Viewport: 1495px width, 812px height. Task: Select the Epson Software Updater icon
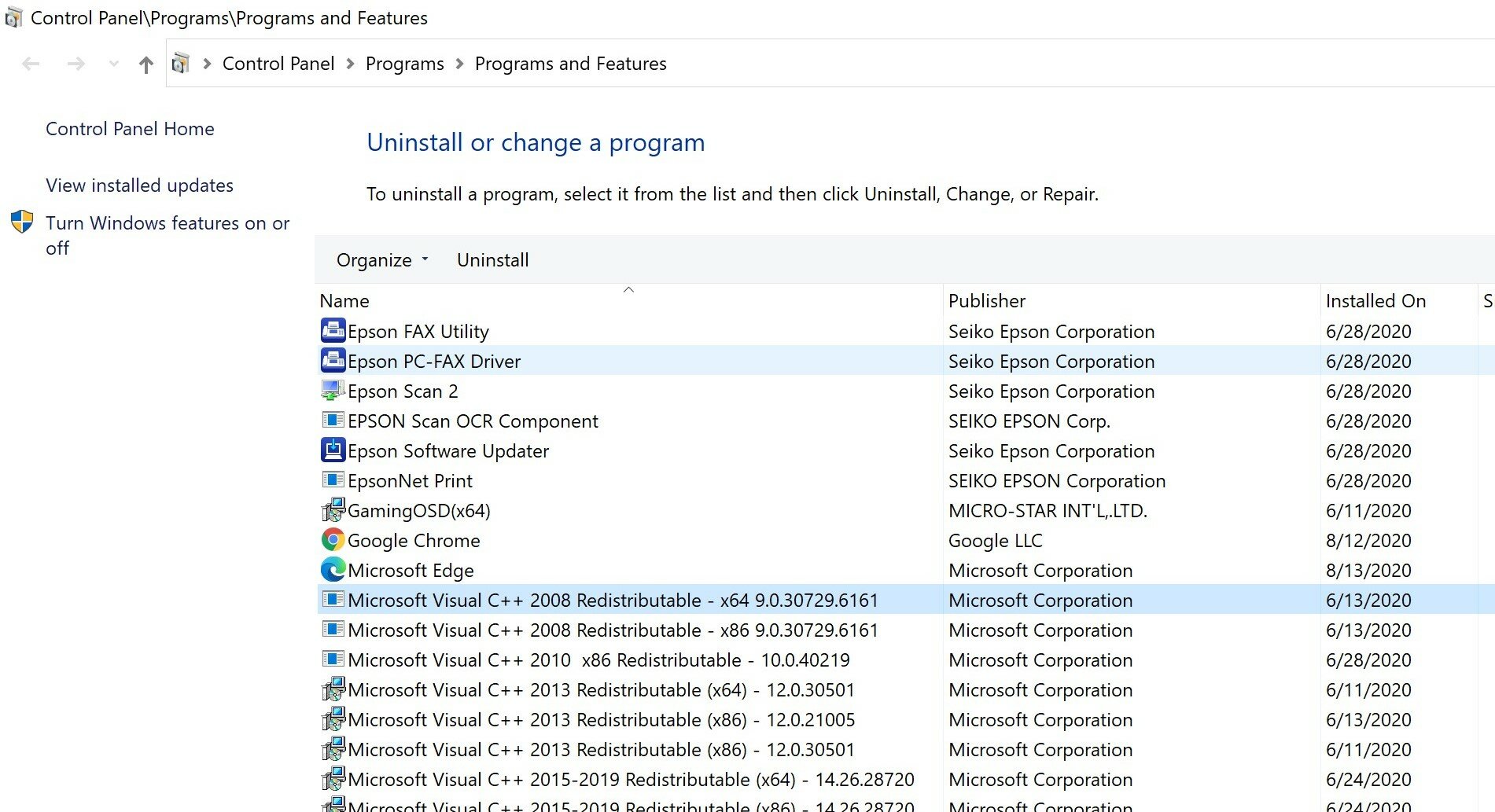(333, 450)
